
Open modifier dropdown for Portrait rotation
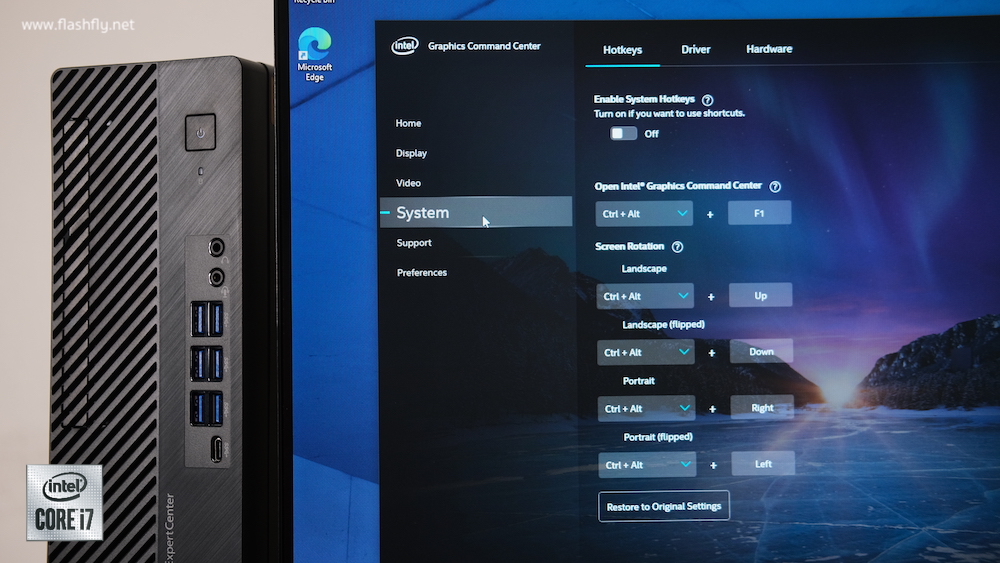[647, 408]
